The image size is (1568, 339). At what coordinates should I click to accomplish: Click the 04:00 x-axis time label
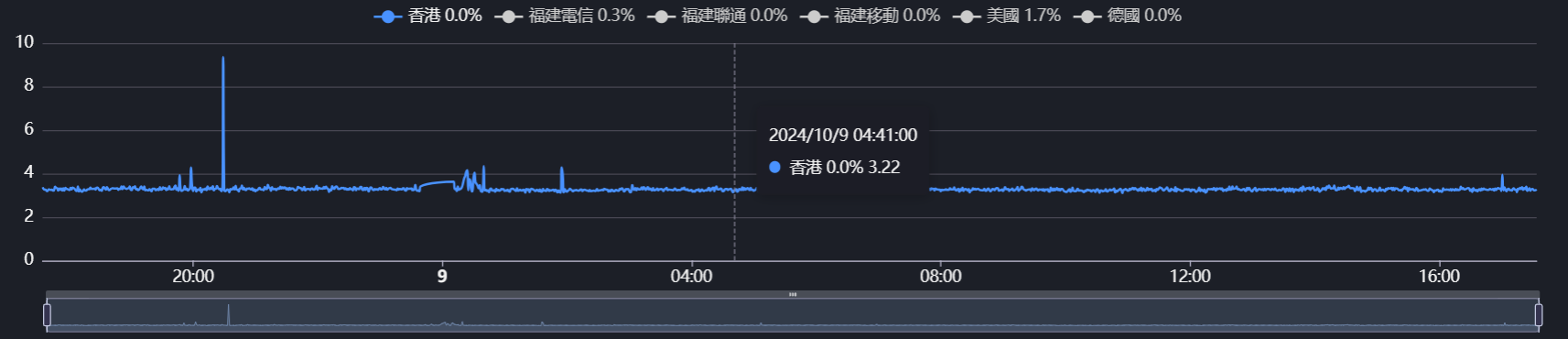(691, 277)
